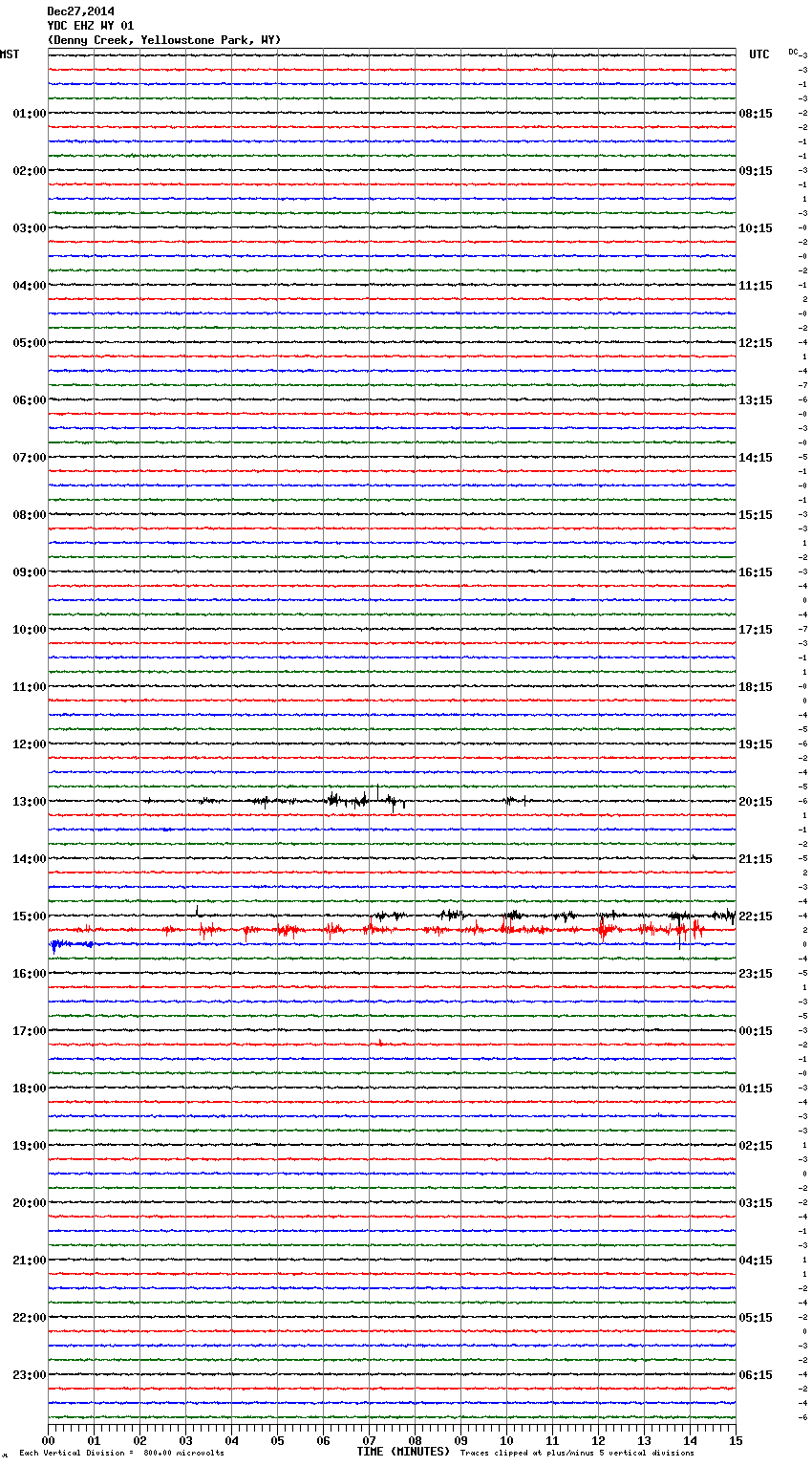Select the 19:00 MST time label

click(x=30, y=1146)
